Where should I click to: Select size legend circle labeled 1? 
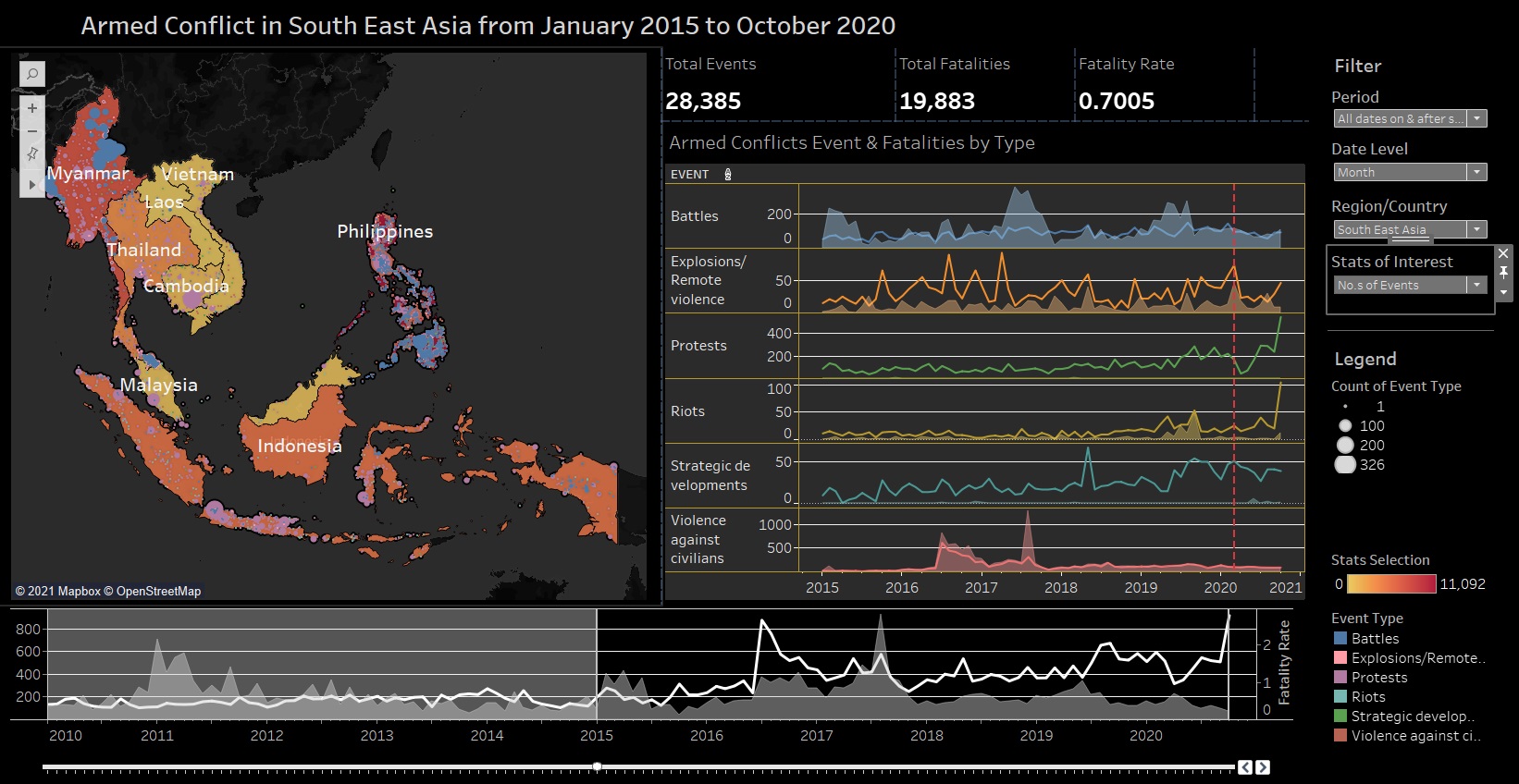1345,407
